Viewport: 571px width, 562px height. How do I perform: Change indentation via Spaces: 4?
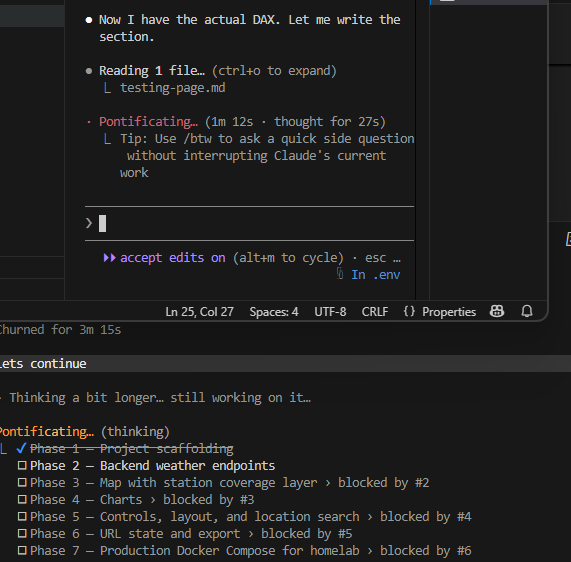[273, 312]
